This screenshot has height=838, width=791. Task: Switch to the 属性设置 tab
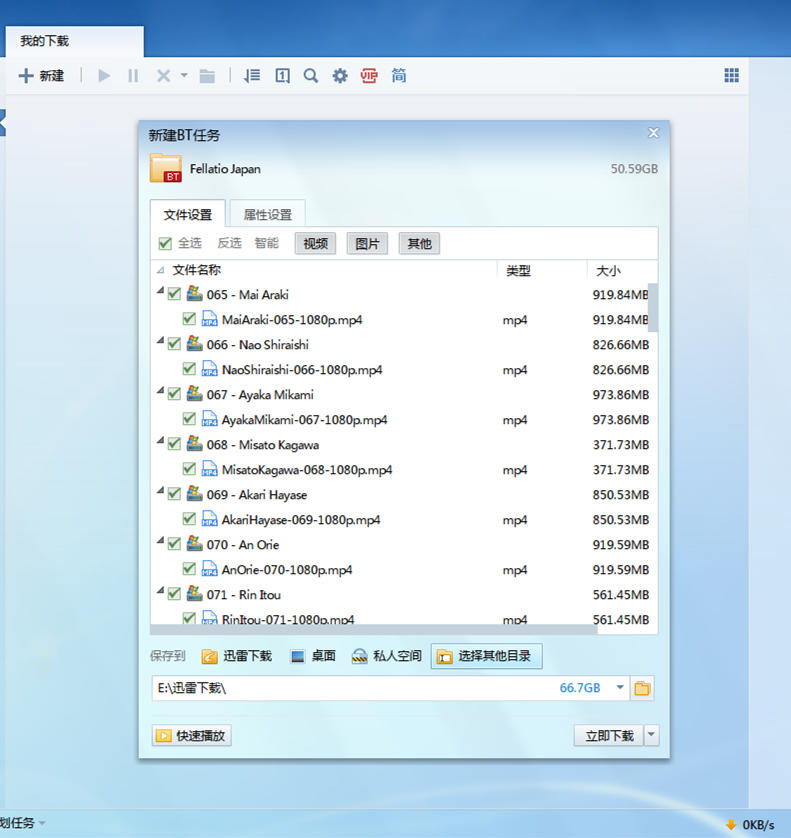click(x=268, y=215)
